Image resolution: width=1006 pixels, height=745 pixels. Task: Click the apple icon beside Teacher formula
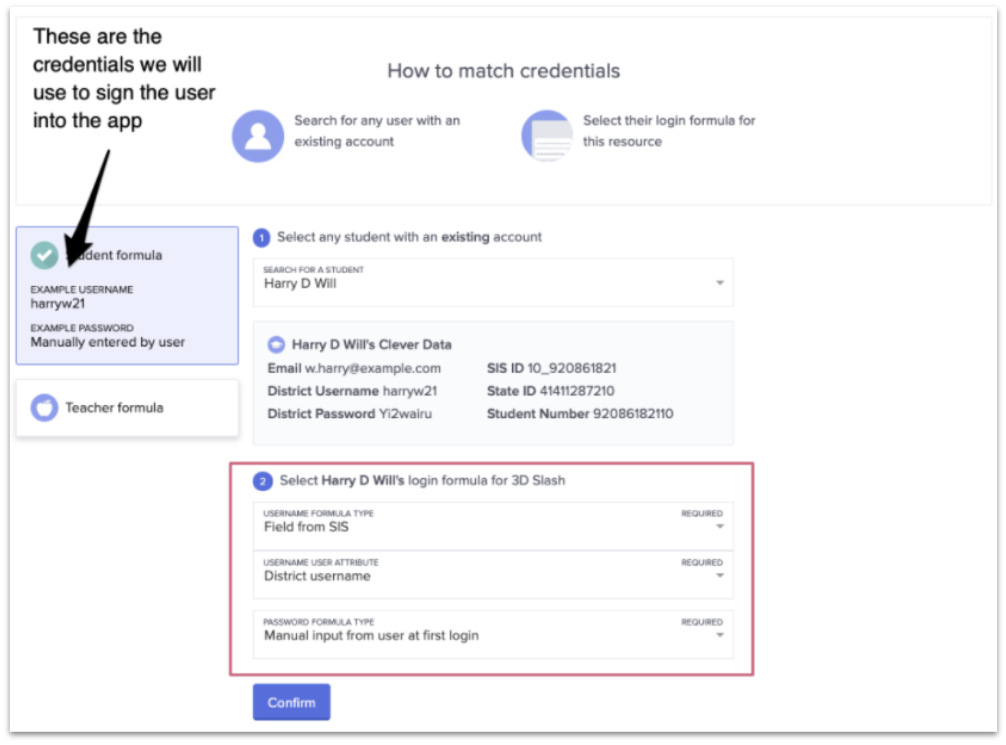pyautogui.click(x=44, y=408)
